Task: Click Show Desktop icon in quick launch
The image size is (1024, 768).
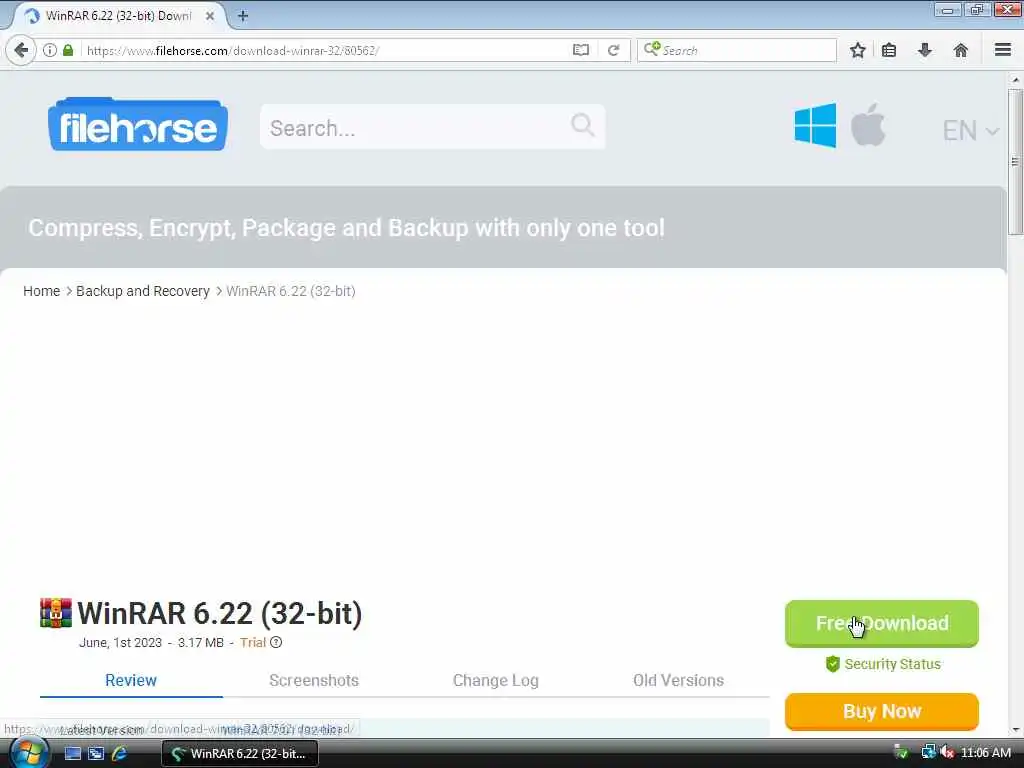Action: click(72, 753)
